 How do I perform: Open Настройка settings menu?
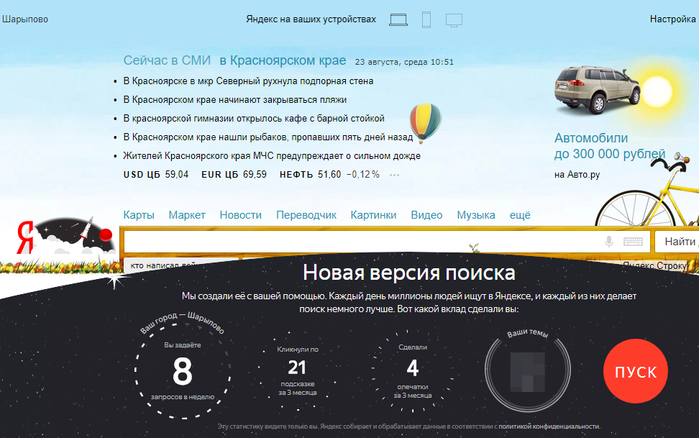[672, 19]
